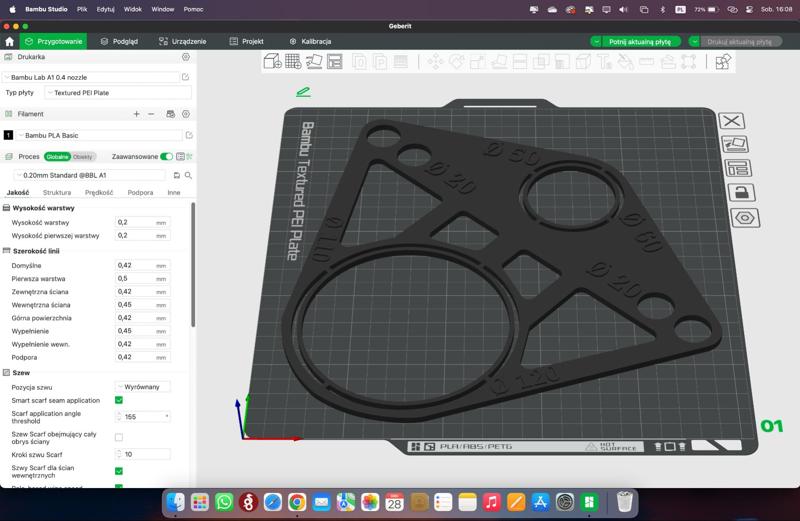This screenshot has width=800, height=521.
Task: Open Filament settings gear icon
Action: [186, 114]
